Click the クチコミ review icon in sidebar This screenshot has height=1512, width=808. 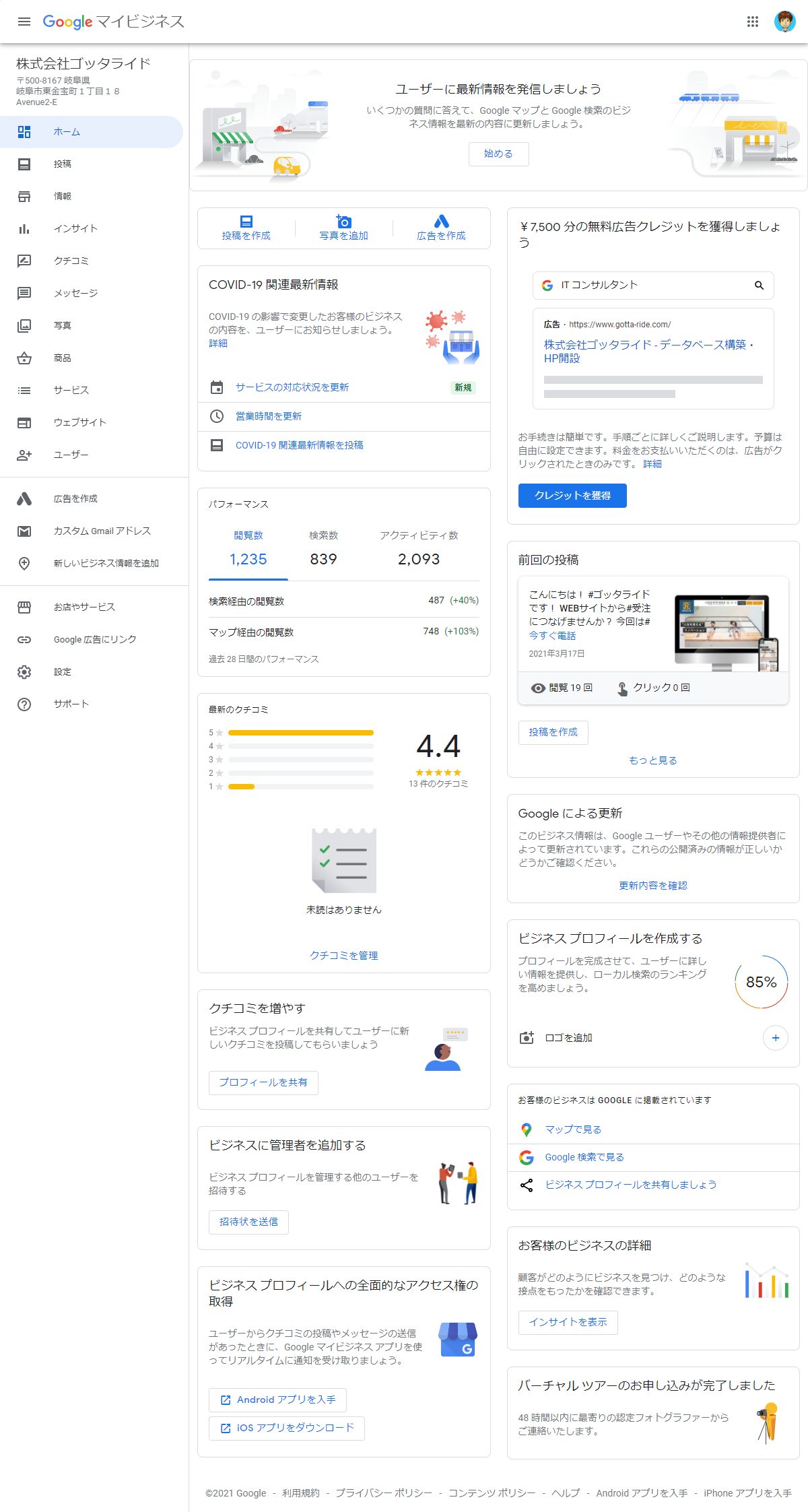24,261
